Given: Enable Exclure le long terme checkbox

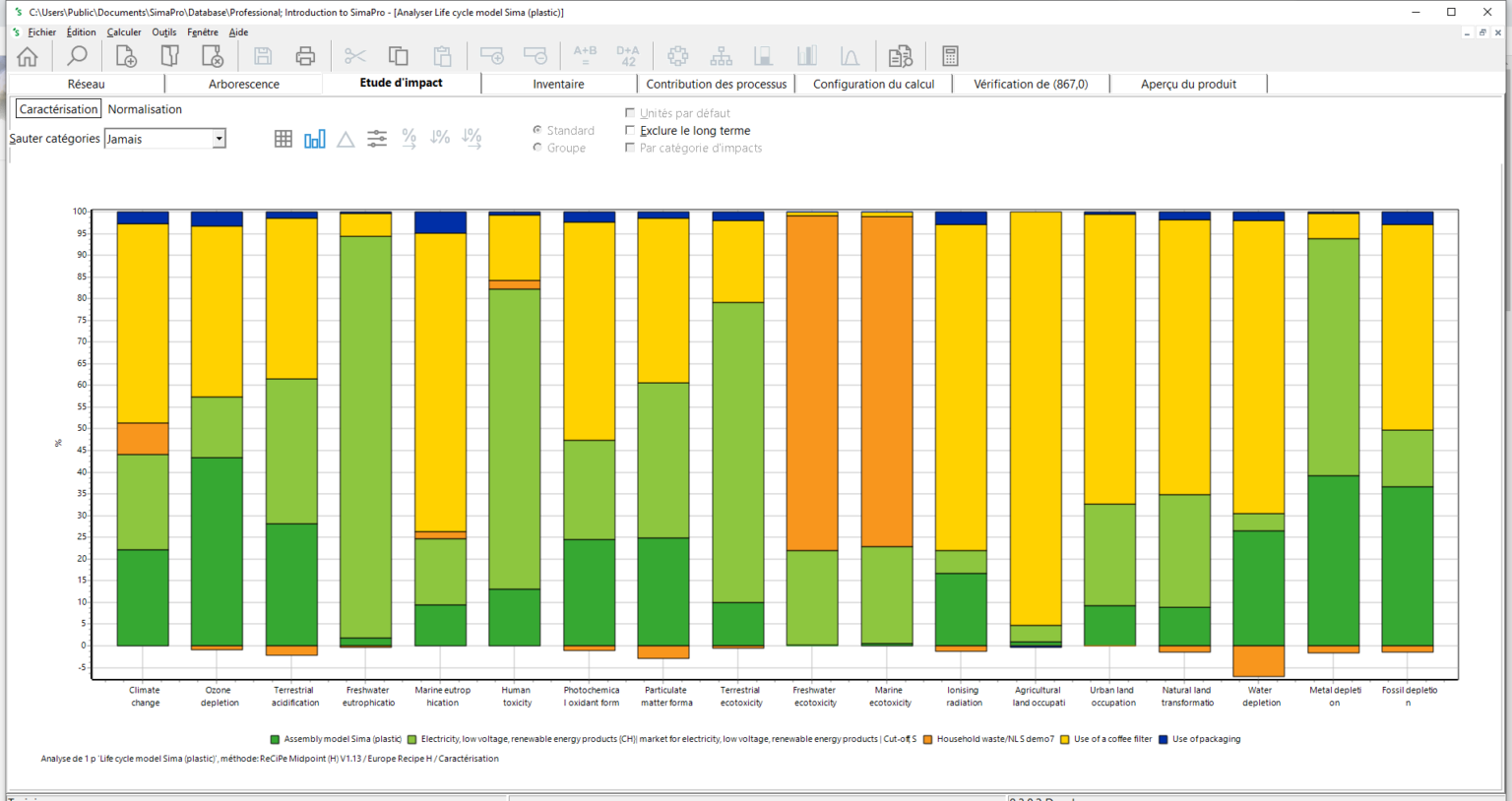Looking at the screenshot, I should click(630, 130).
